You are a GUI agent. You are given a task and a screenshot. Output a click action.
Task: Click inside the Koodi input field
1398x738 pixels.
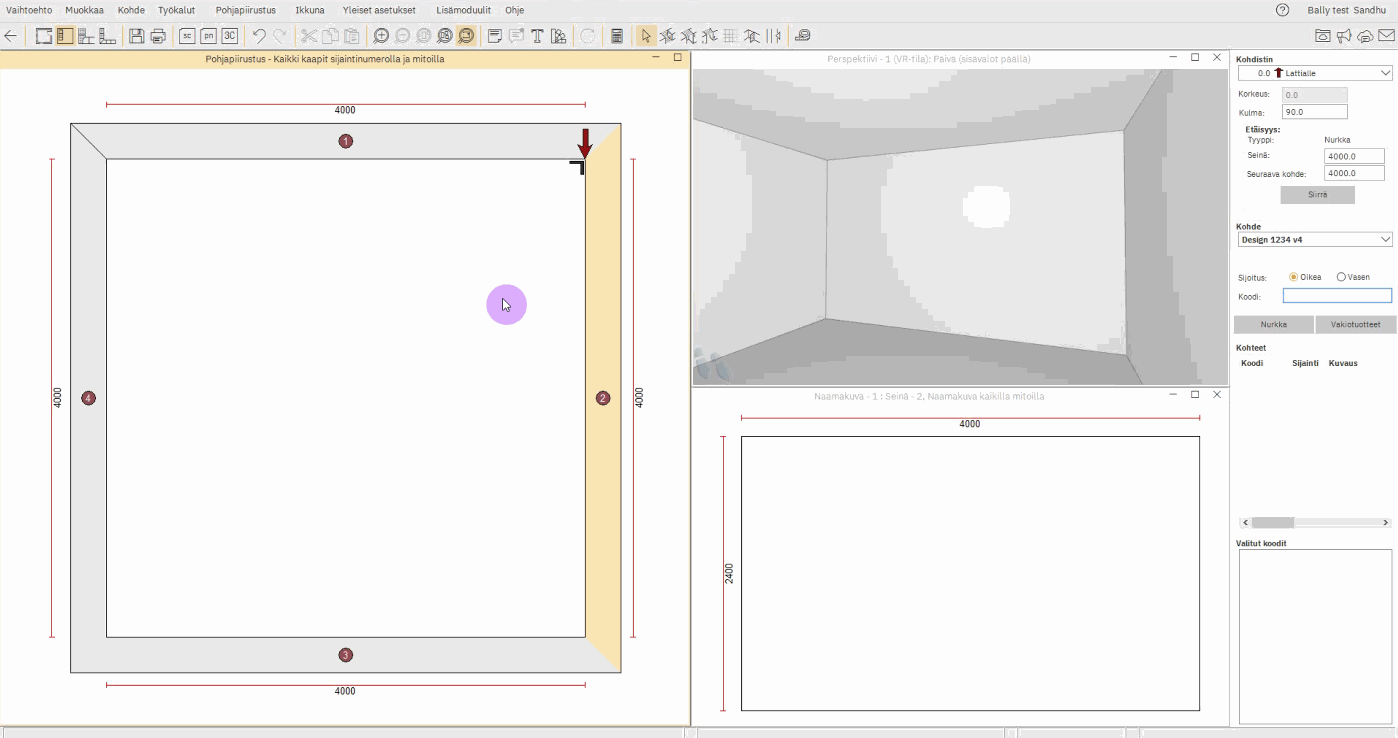coord(1337,295)
